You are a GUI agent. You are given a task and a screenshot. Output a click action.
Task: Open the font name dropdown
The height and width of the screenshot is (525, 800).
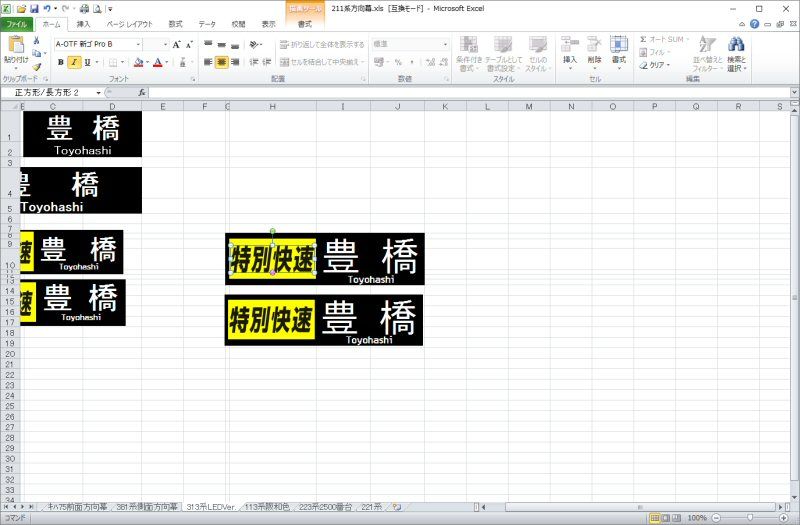pyautogui.click(x=138, y=45)
